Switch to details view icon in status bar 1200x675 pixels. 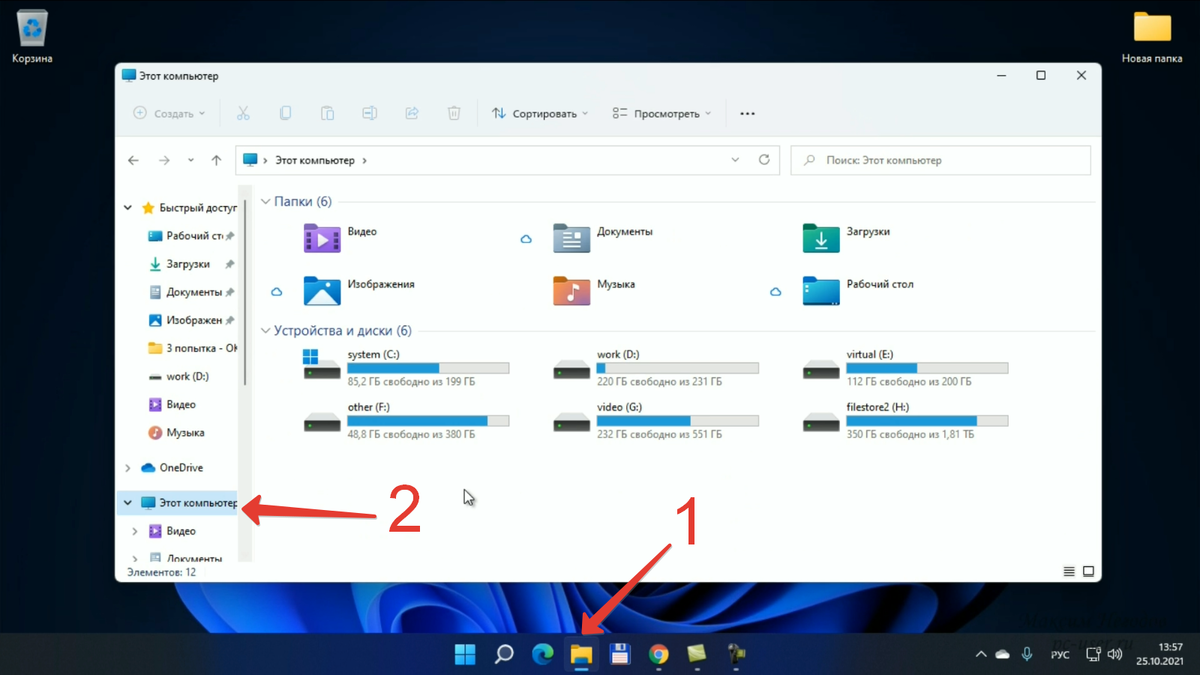click(x=1069, y=572)
